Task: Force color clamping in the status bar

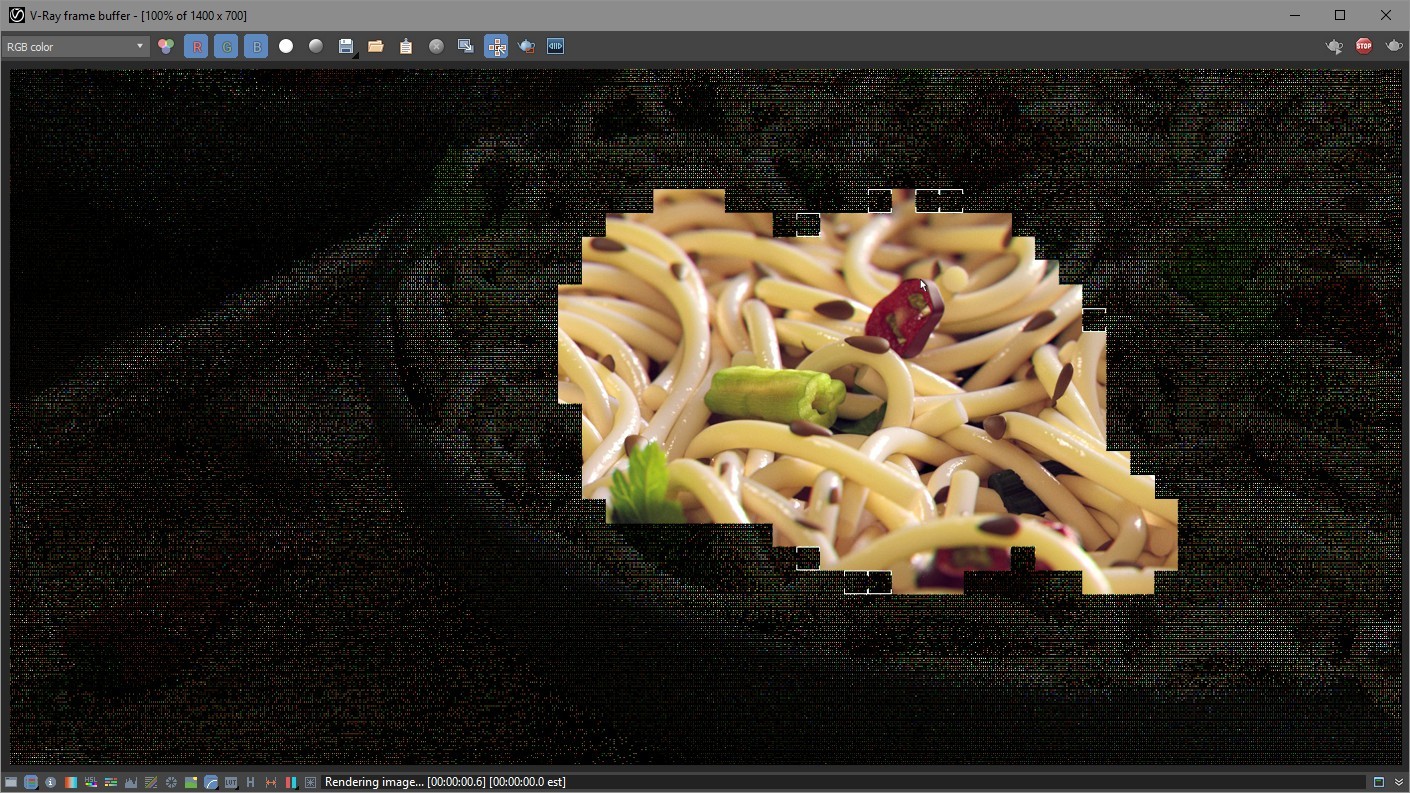Action: pos(31,782)
